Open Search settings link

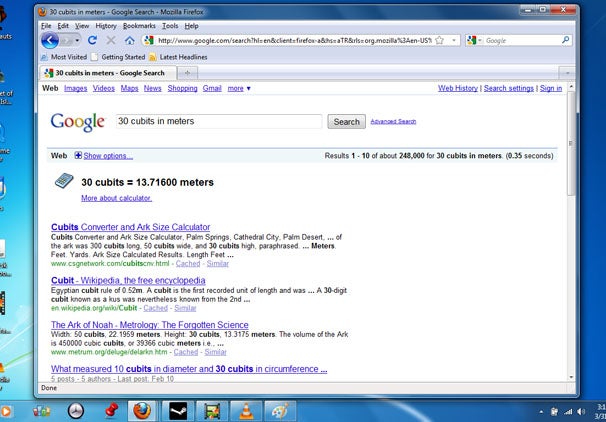tap(509, 88)
